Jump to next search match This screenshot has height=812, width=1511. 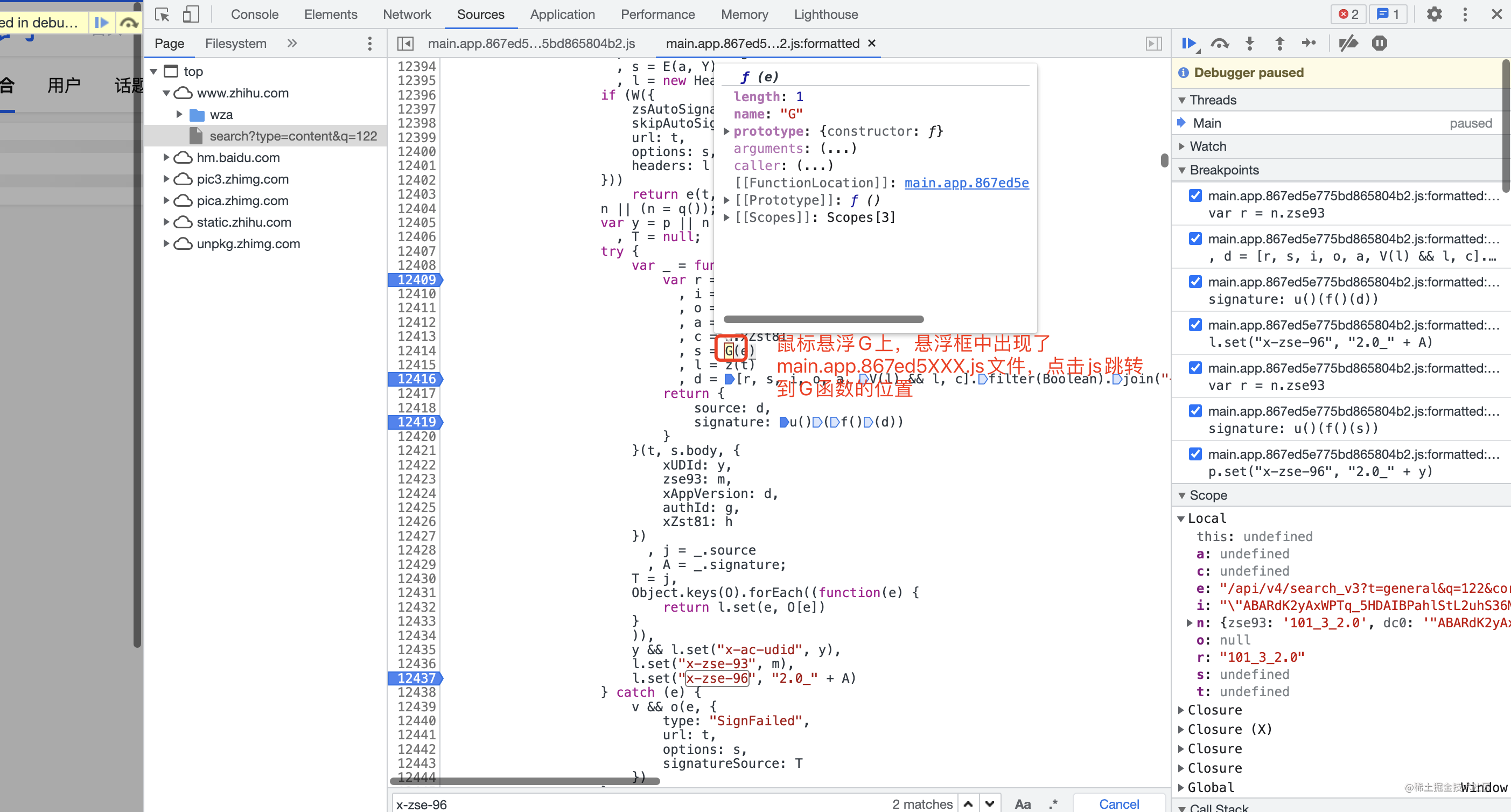tap(990, 804)
